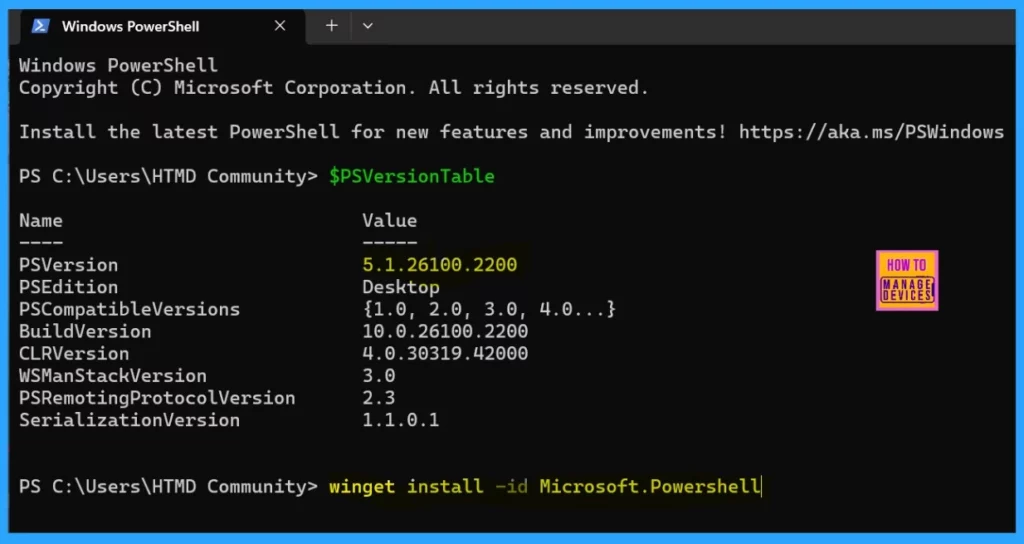Click the SerializationVersion value 1.1.0.1
Screen dimensions: 1024x544
[400, 420]
